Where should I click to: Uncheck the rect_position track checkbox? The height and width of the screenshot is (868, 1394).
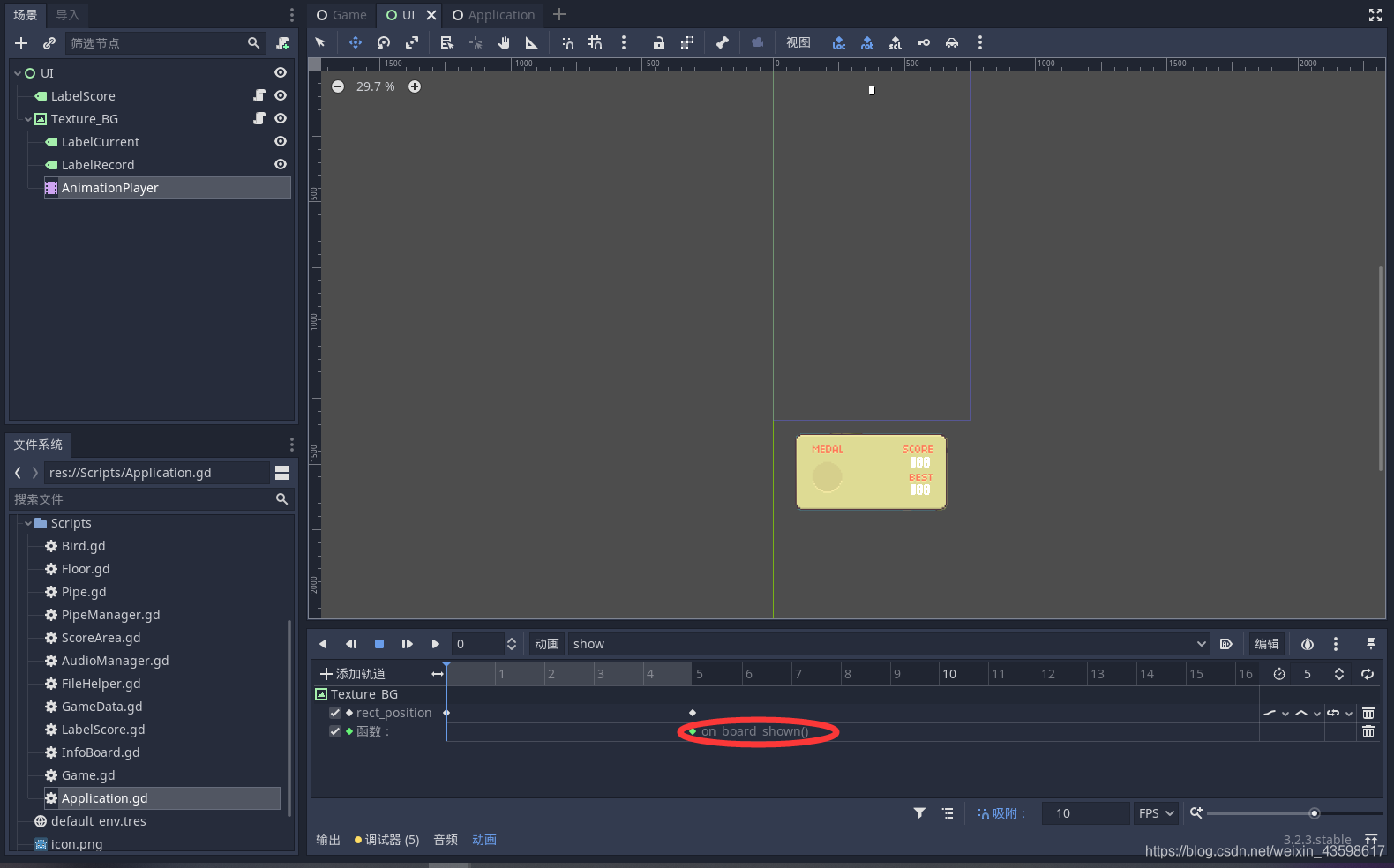click(335, 713)
